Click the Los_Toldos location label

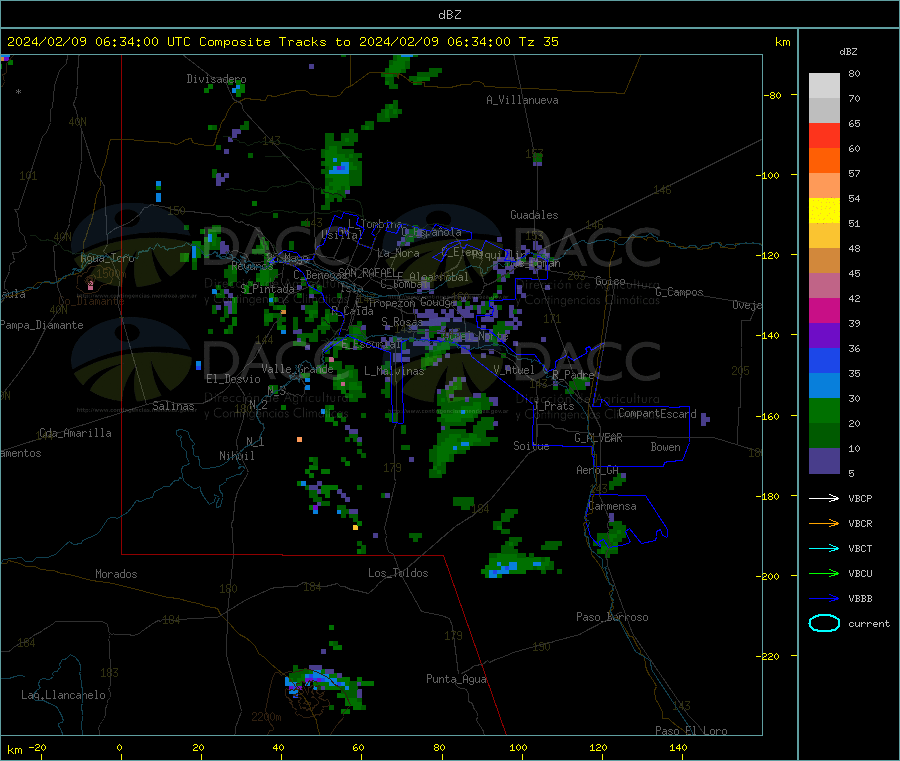(398, 573)
